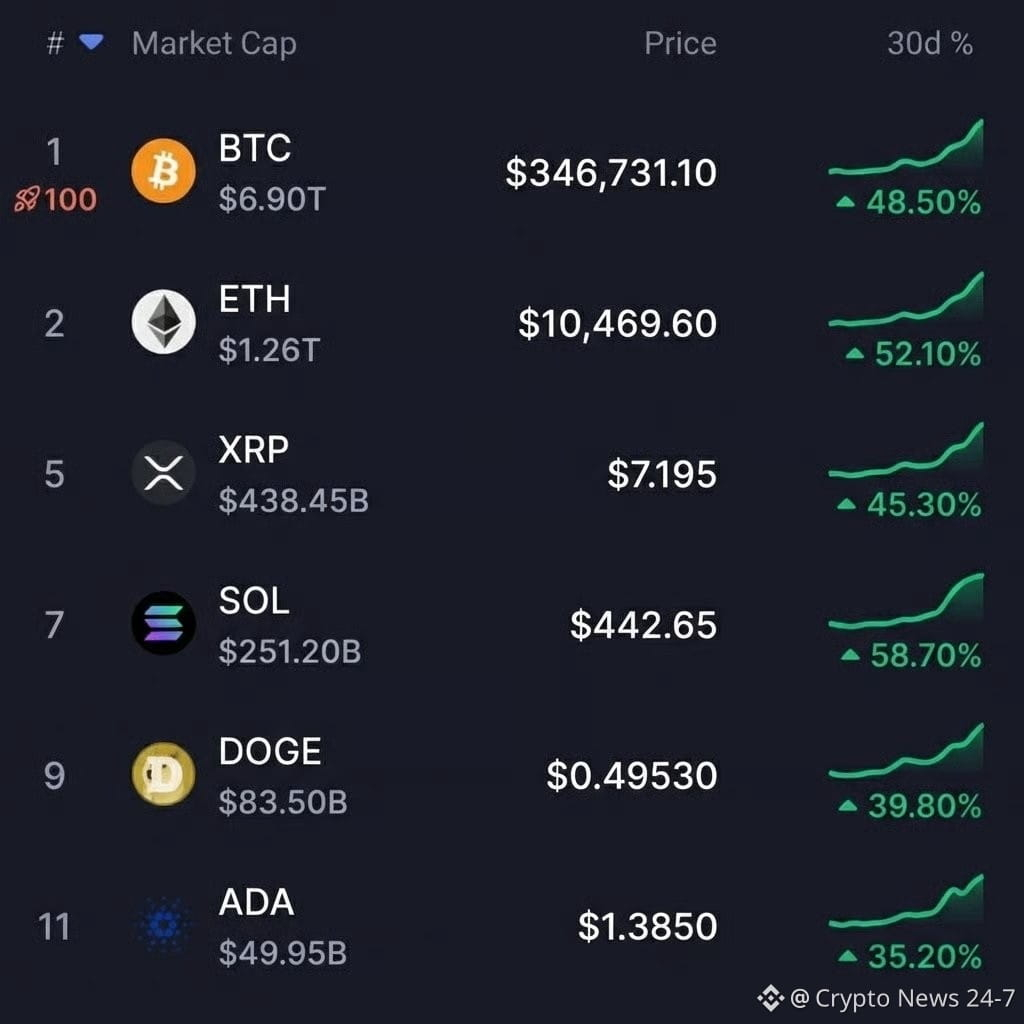Image resolution: width=1024 pixels, height=1024 pixels.
Task: Click the Ethereum diamond logo icon
Action: [x=163, y=322]
